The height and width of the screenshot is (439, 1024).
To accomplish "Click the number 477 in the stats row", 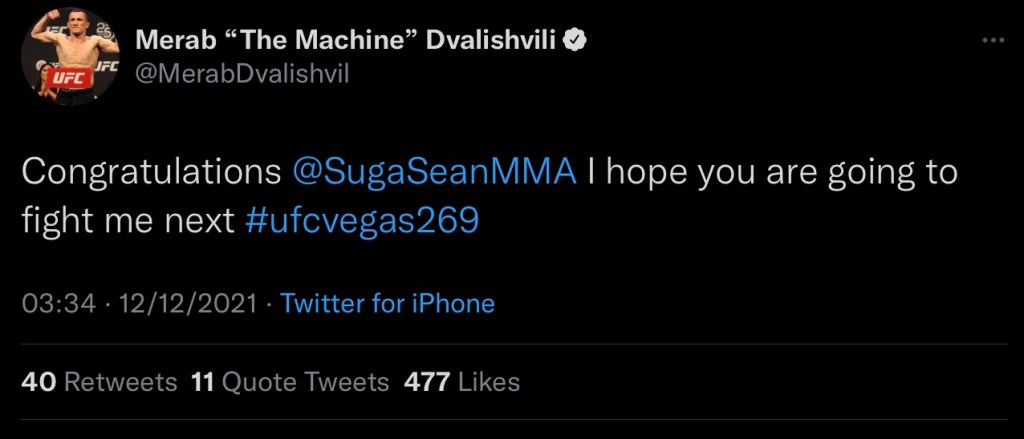I will (427, 382).
